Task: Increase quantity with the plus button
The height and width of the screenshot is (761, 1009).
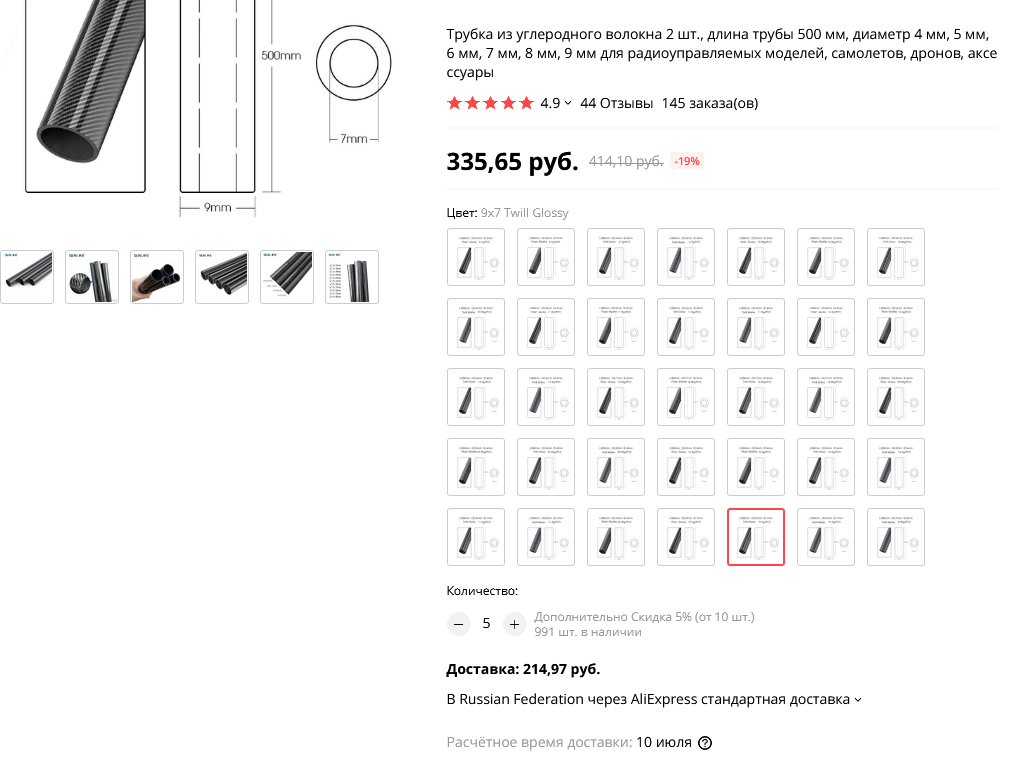Action: point(514,624)
